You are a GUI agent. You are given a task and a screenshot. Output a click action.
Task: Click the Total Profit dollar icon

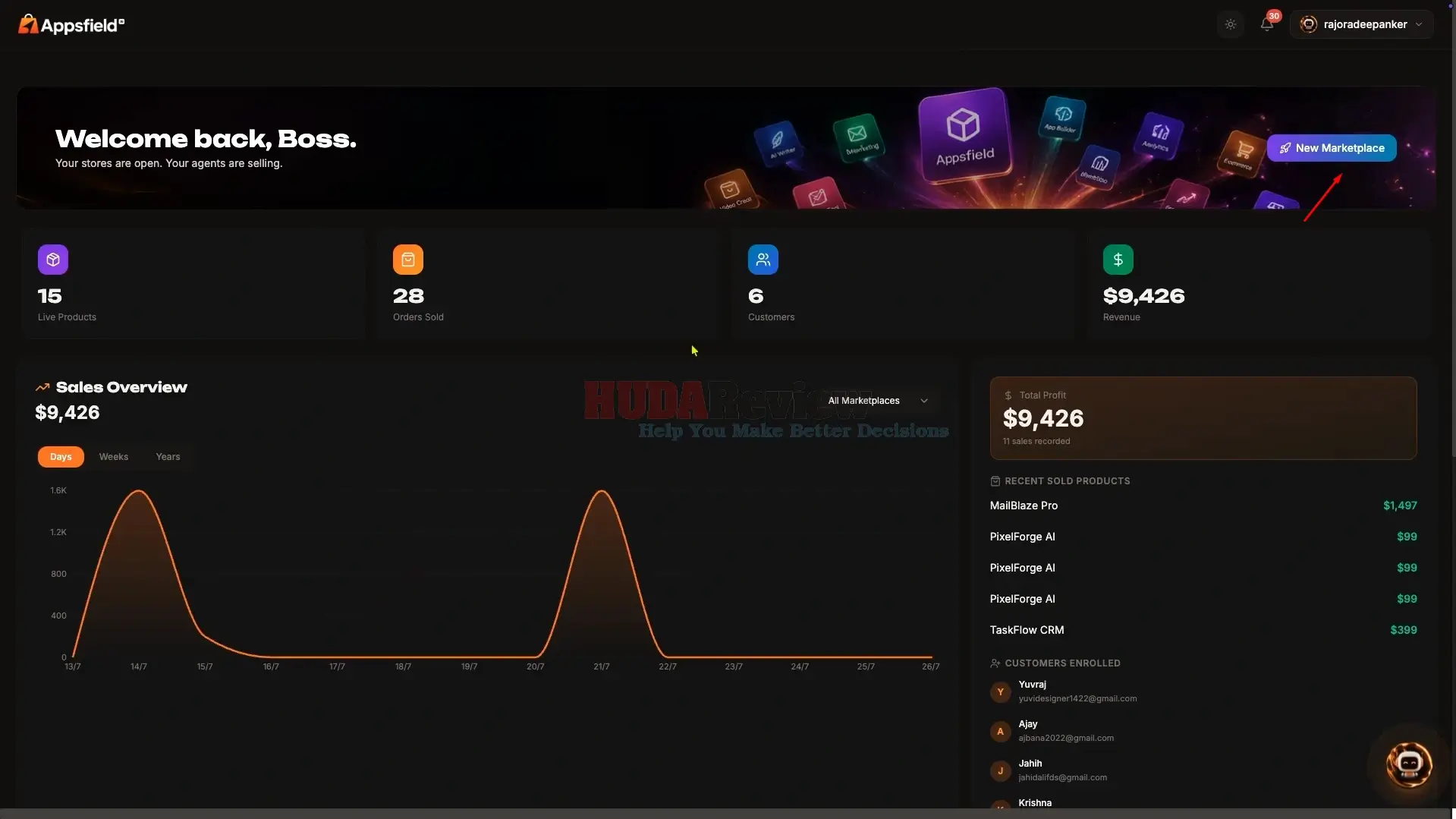click(1008, 395)
